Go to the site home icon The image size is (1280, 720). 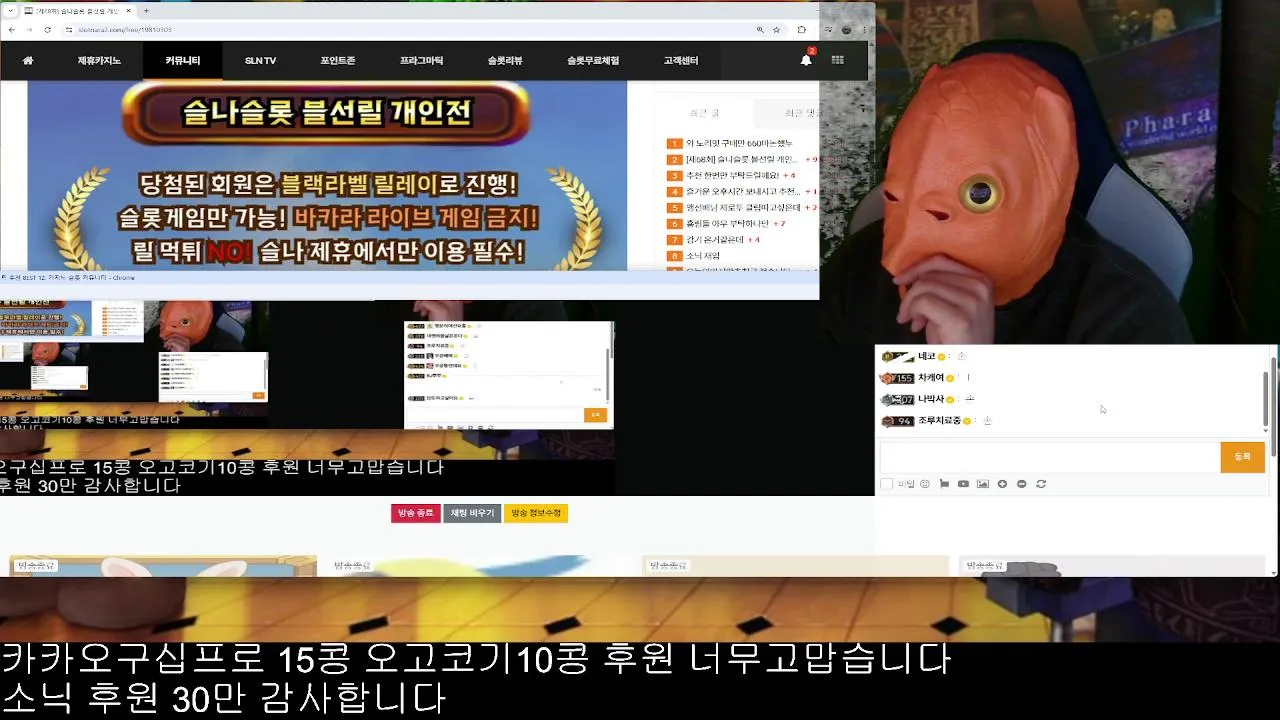[x=28, y=61]
